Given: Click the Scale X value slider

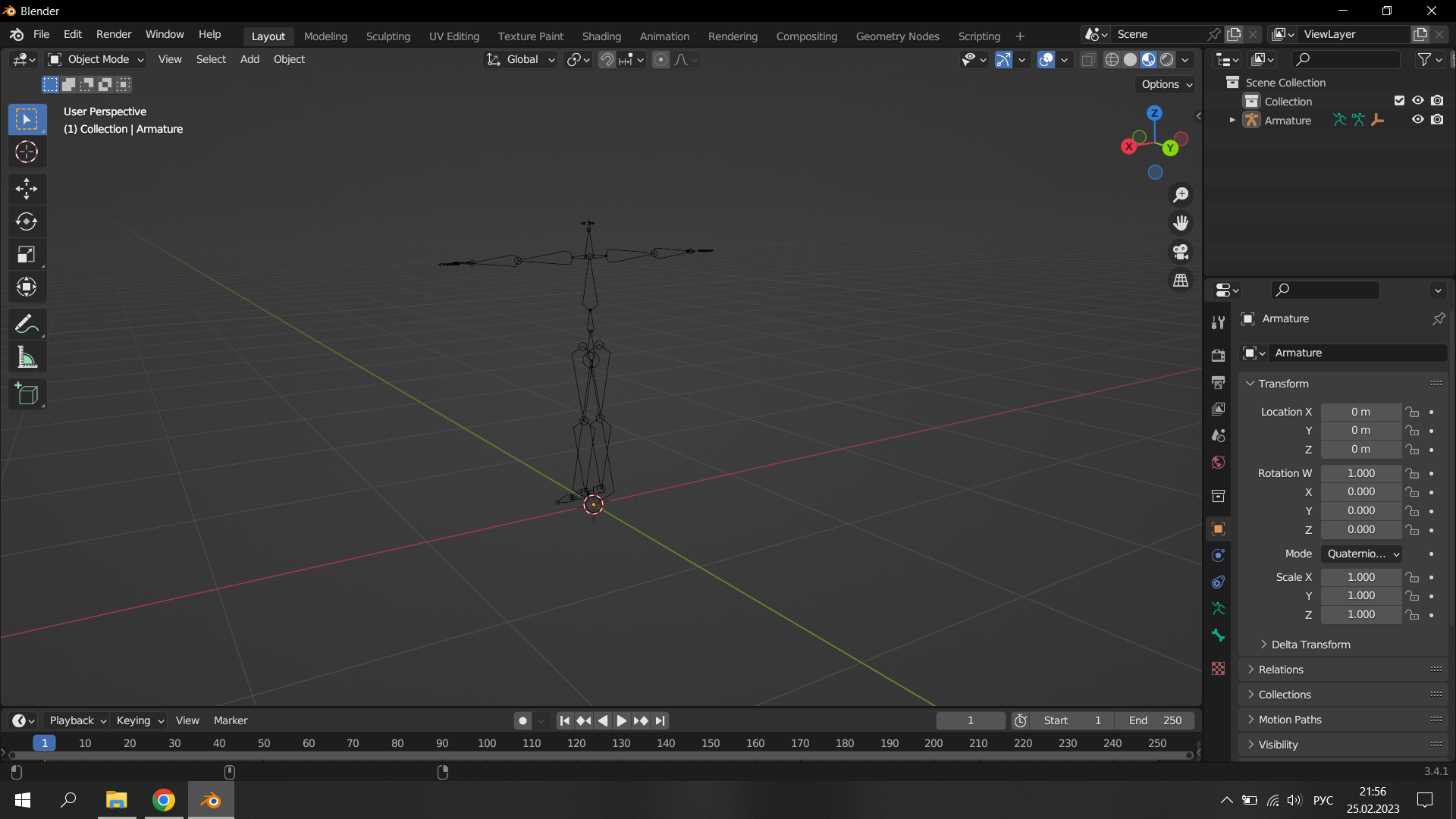Looking at the screenshot, I should pos(1361,576).
